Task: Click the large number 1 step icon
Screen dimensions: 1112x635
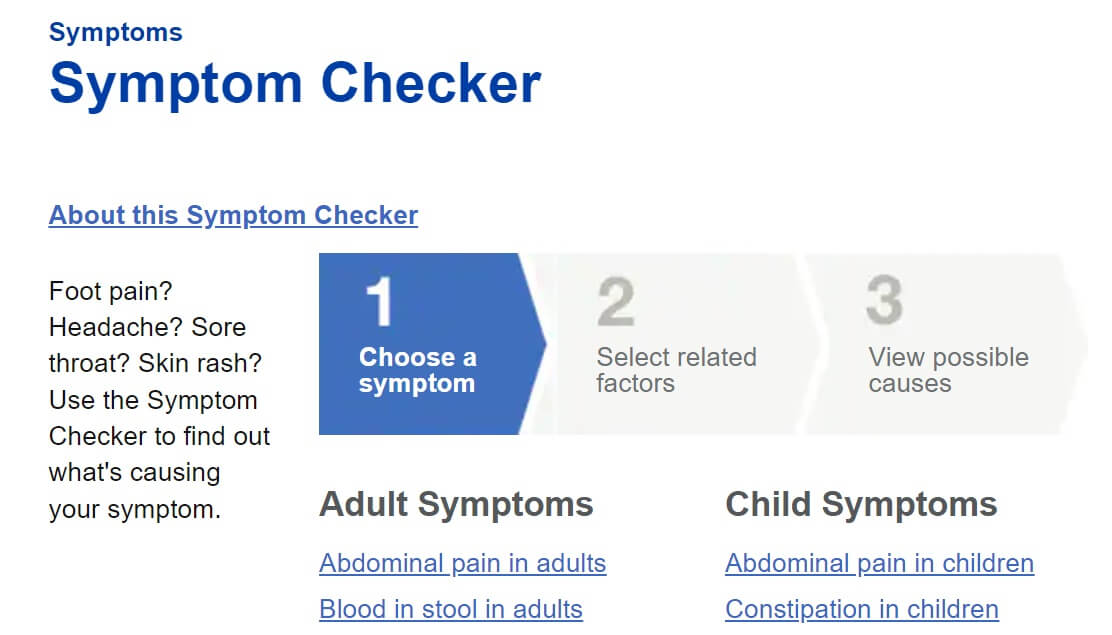Action: [x=380, y=301]
